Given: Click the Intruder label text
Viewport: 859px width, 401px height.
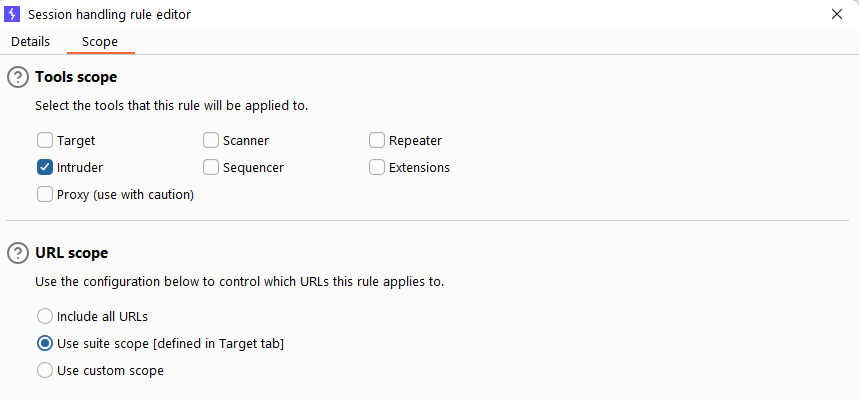Looking at the screenshot, I should point(79,168).
